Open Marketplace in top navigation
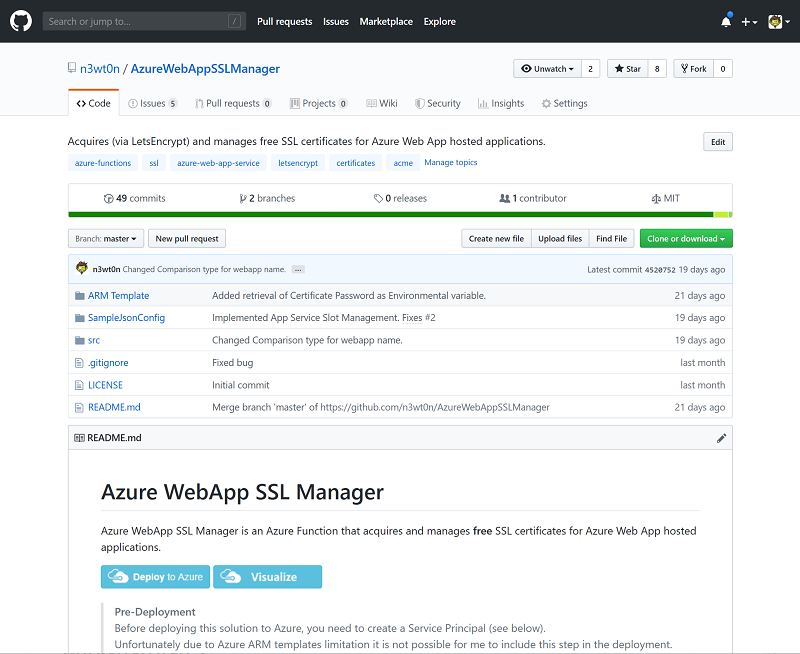Image resolution: width=800 pixels, height=654 pixels. point(386,21)
